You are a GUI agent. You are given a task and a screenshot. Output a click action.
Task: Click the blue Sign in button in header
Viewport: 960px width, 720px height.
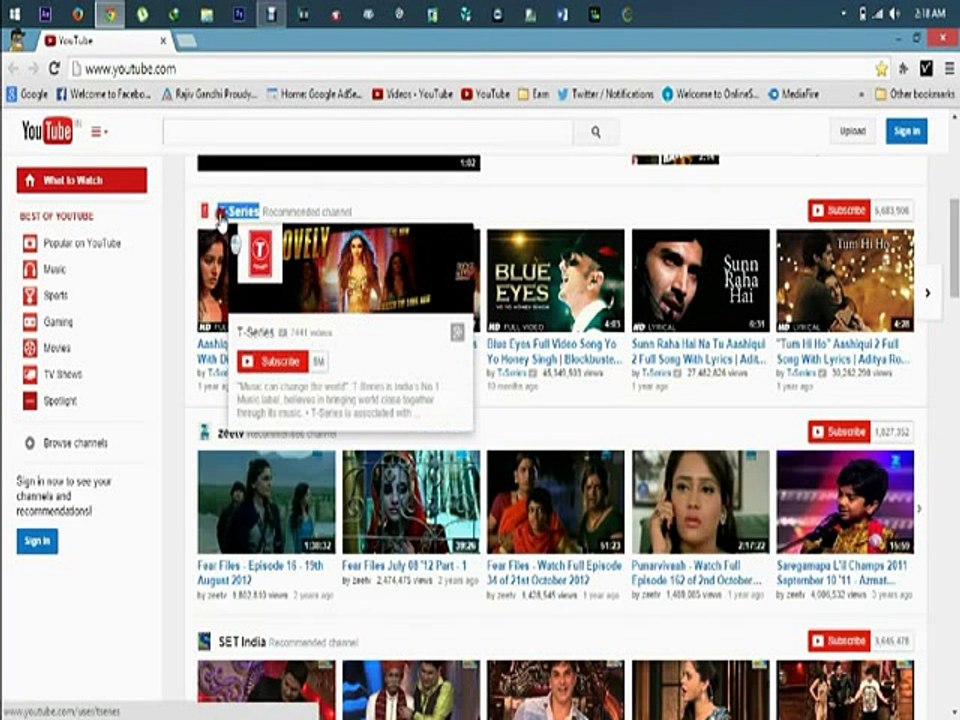(x=906, y=130)
